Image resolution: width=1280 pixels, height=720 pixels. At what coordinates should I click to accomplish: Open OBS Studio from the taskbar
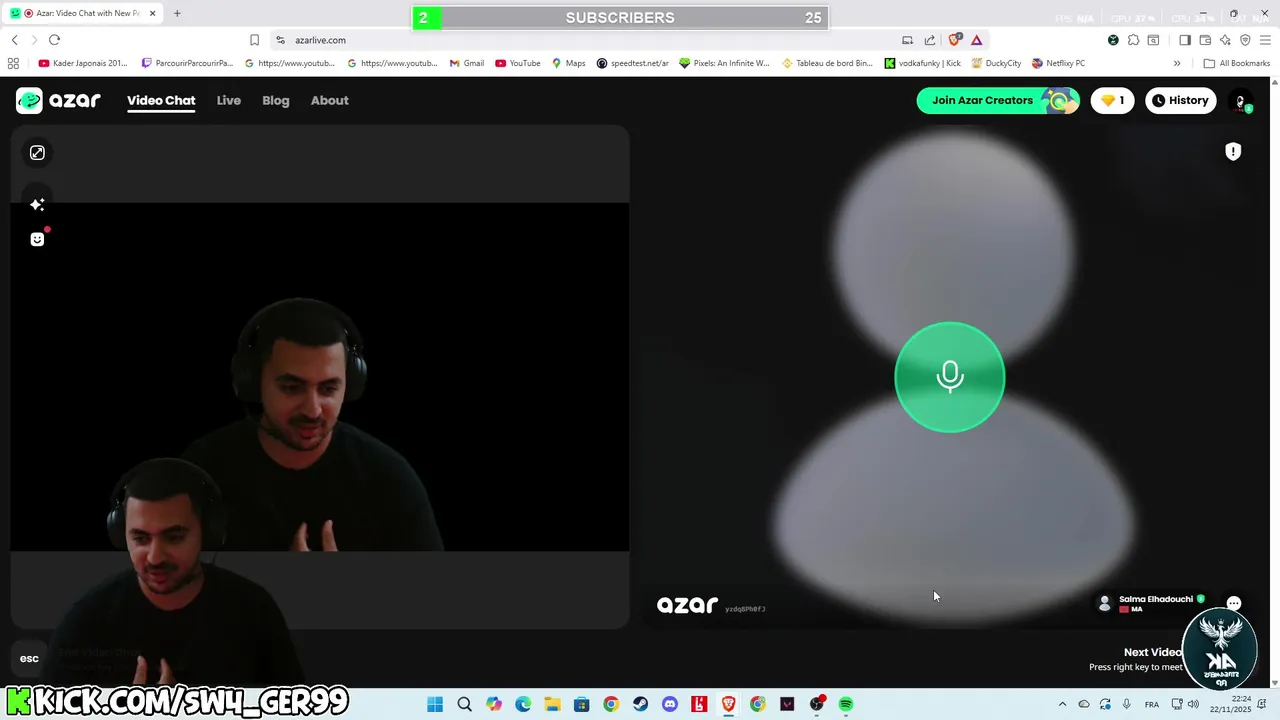click(x=817, y=704)
